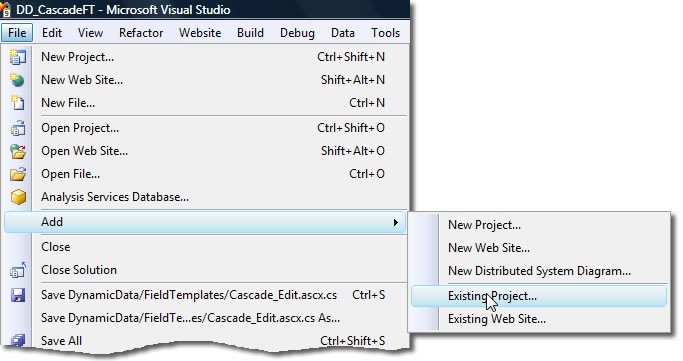This screenshot has width=683, height=361.
Task: Select Save Cascade_Edit.ascx.cs As... entry
Action: pyautogui.click(x=205, y=318)
